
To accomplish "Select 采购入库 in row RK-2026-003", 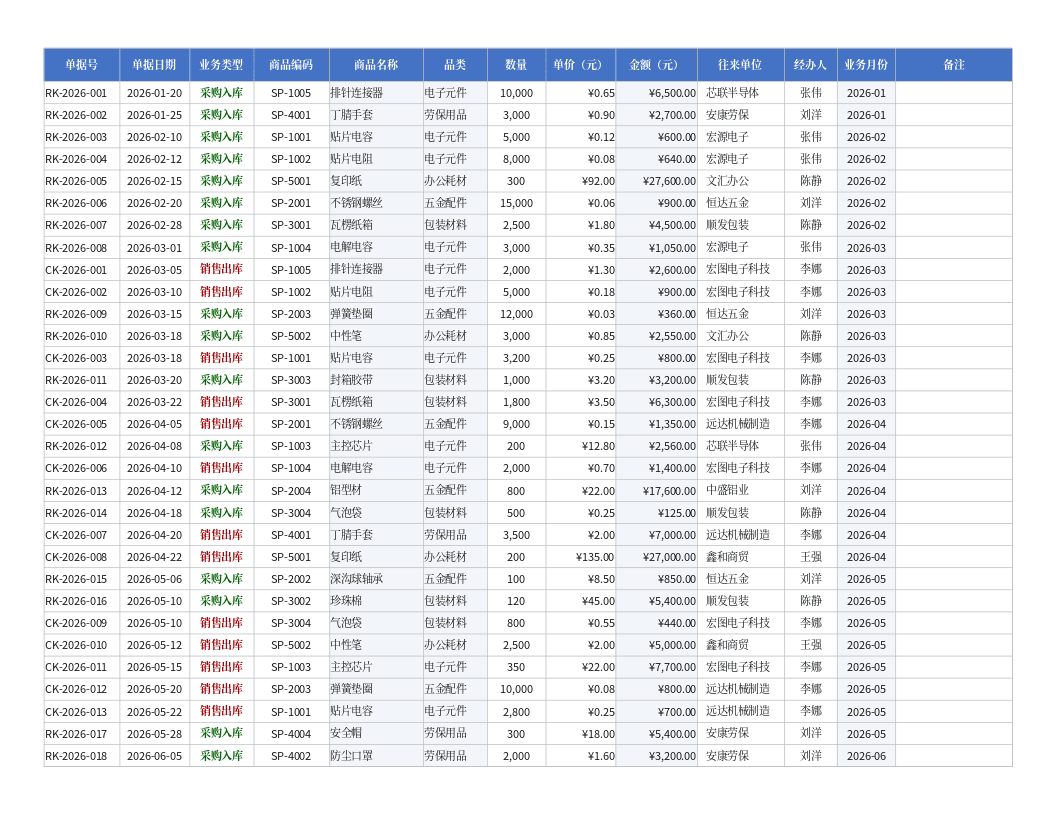I will pos(222,137).
